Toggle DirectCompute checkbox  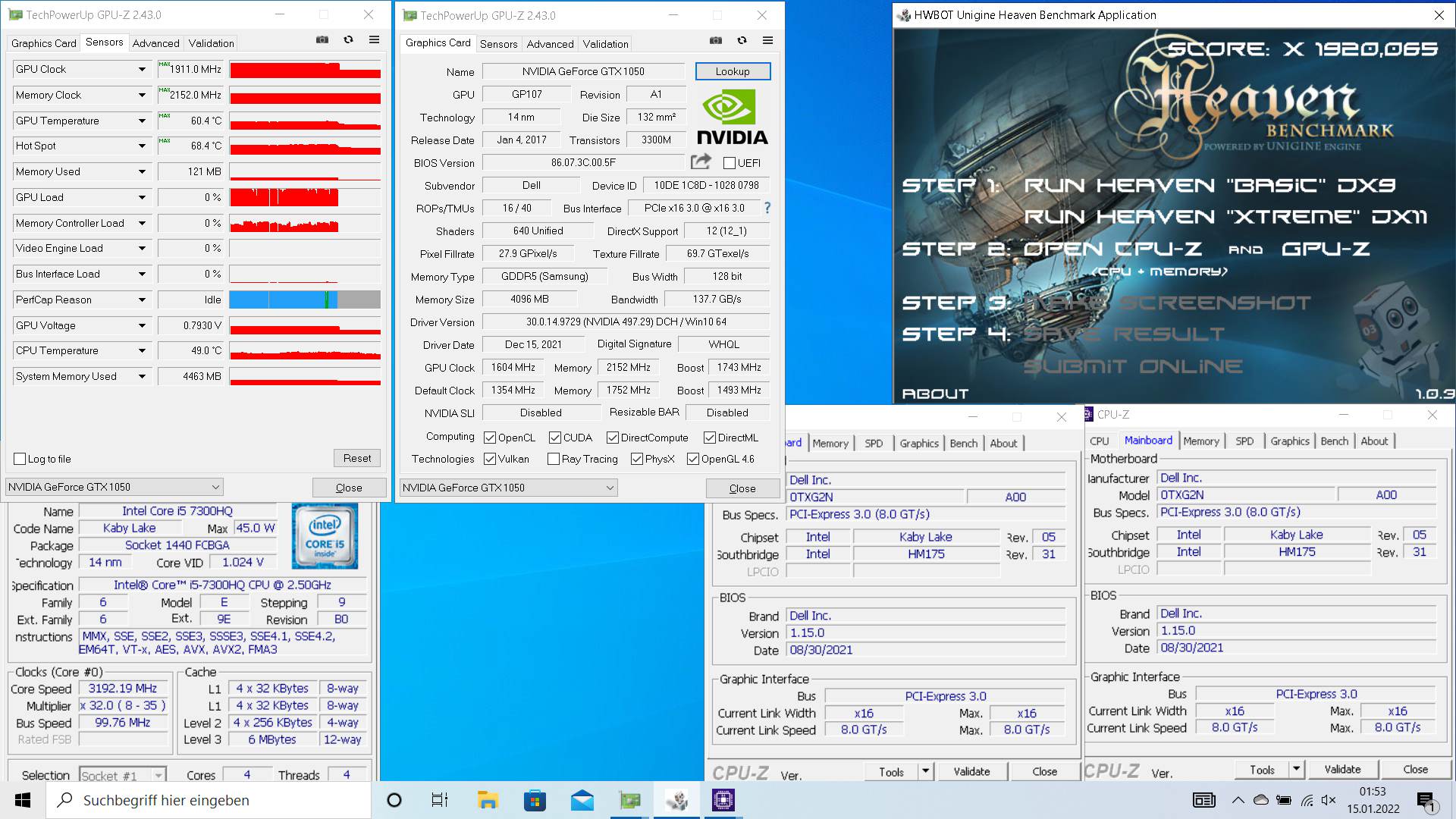coord(613,438)
